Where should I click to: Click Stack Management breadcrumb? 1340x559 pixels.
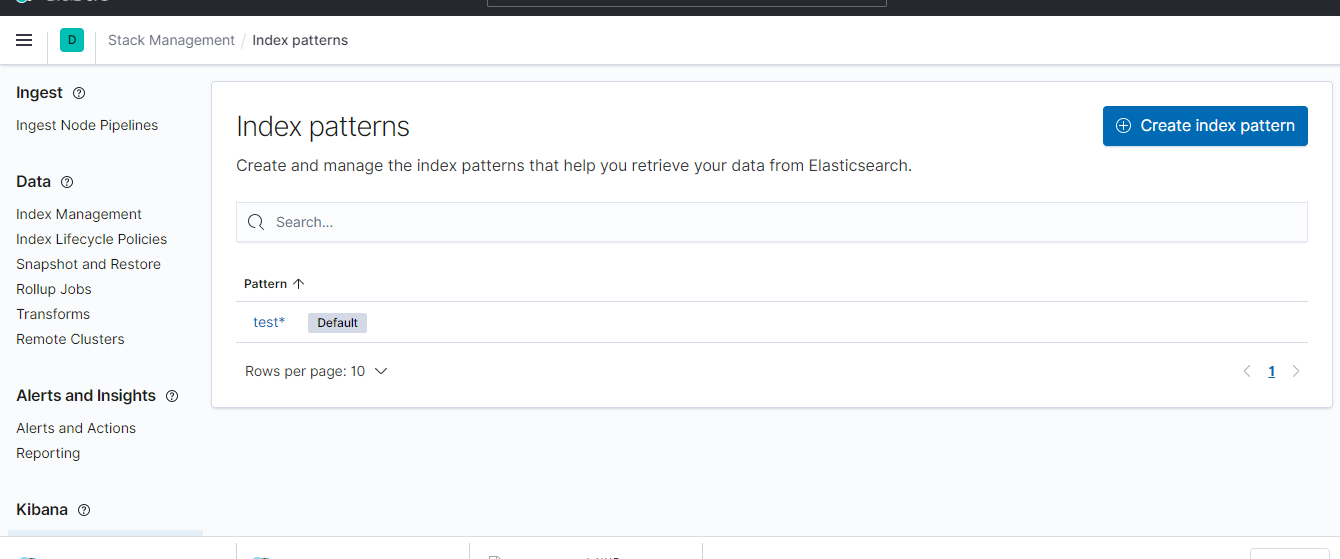coord(171,40)
